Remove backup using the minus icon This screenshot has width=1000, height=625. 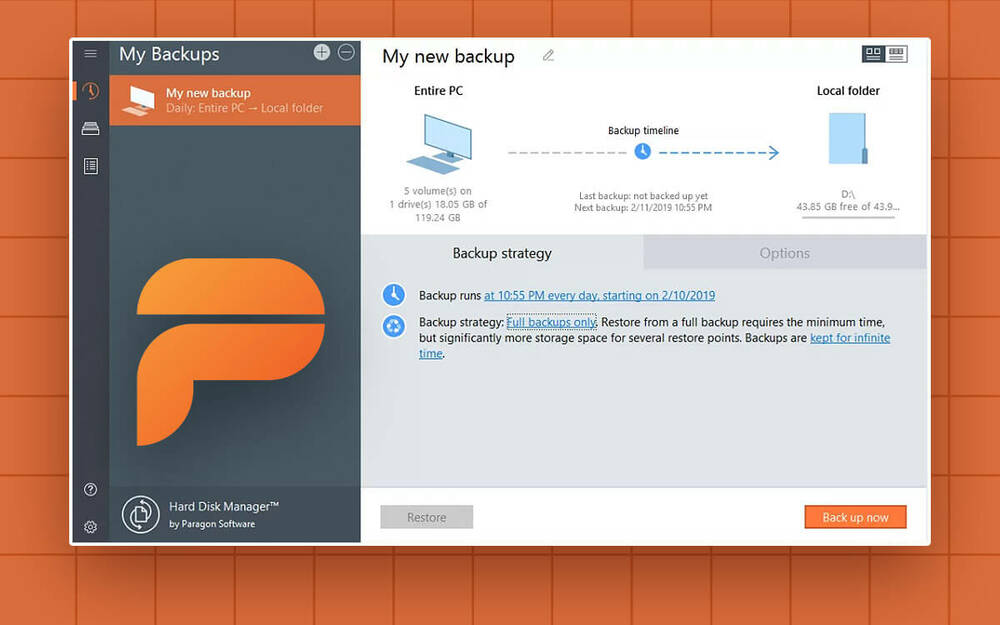pos(346,53)
